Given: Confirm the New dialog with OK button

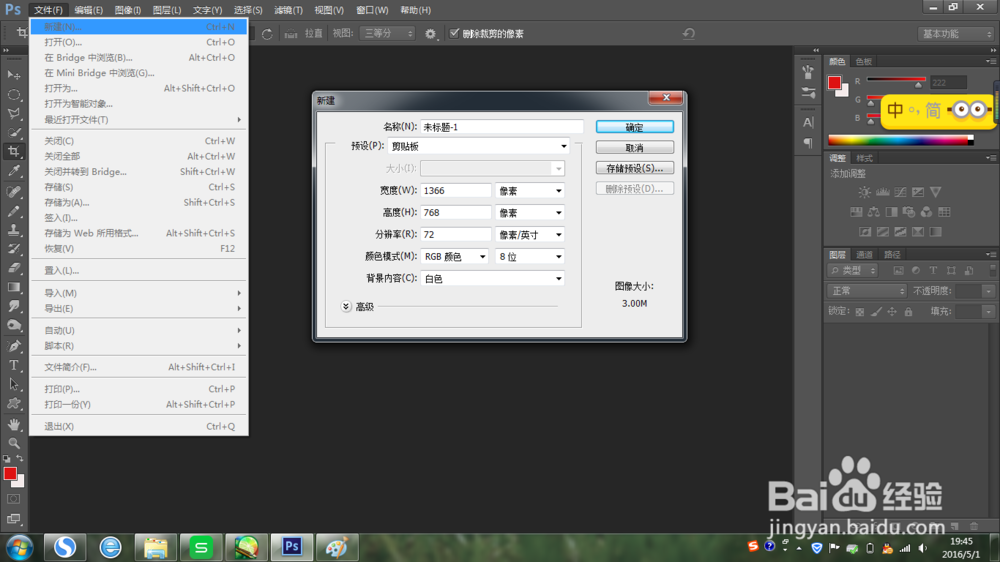Looking at the screenshot, I should [635, 127].
